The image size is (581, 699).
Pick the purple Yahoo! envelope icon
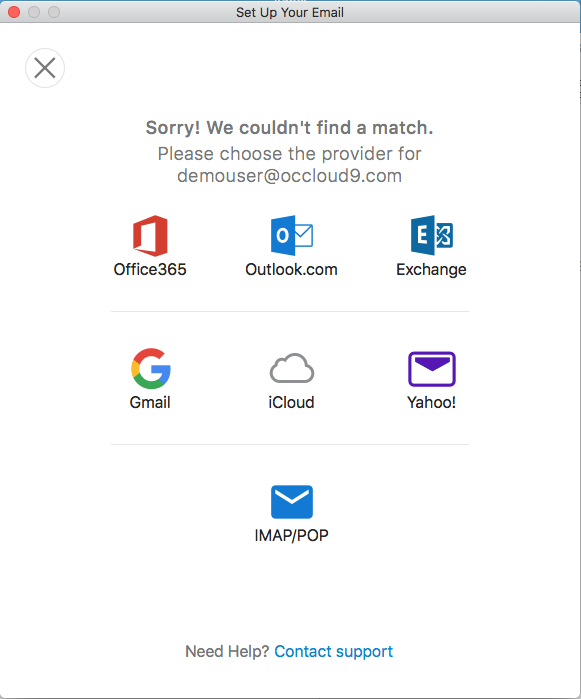point(432,369)
